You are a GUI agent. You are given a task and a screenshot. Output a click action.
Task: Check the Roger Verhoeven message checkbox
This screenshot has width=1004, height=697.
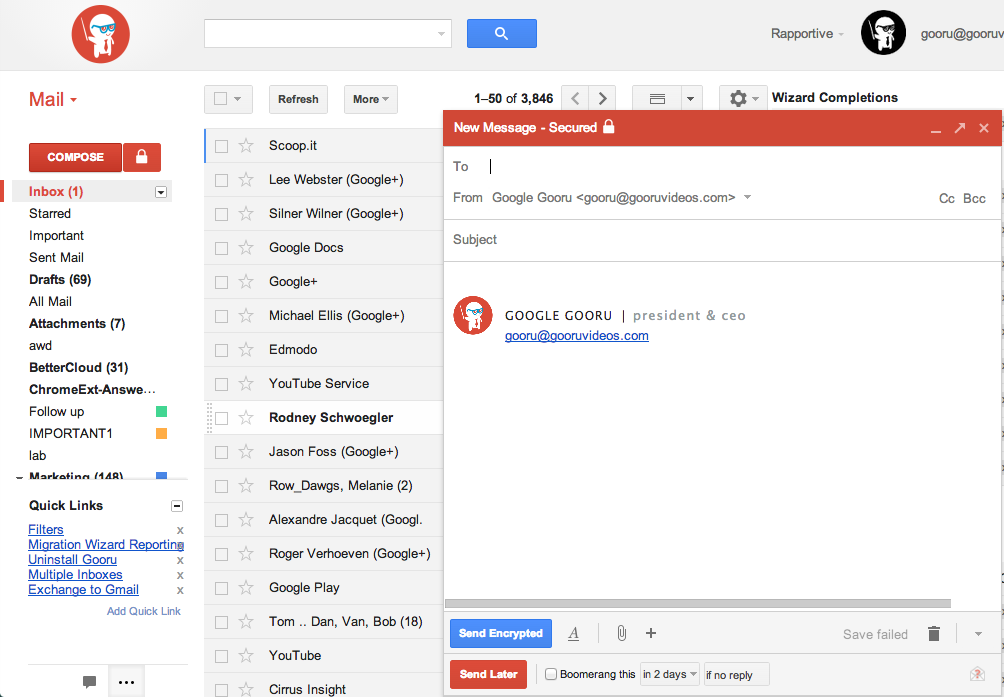coord(222,554)
